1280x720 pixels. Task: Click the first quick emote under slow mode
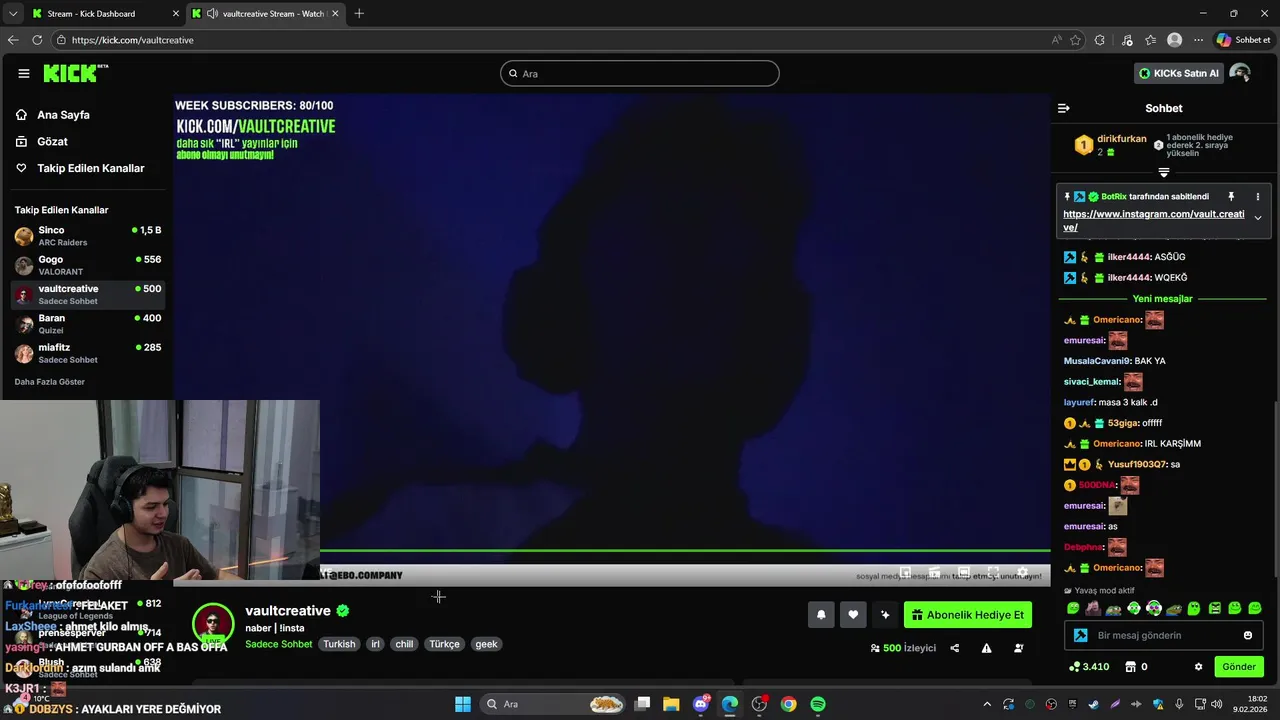point(1073,608)
